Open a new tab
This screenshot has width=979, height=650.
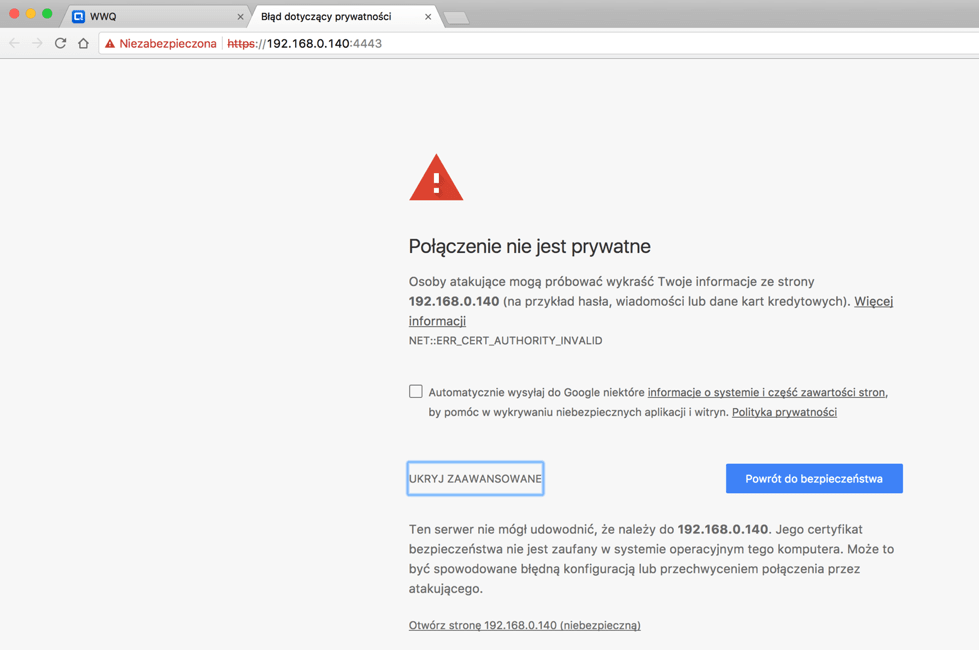click(x=456, y=18)
